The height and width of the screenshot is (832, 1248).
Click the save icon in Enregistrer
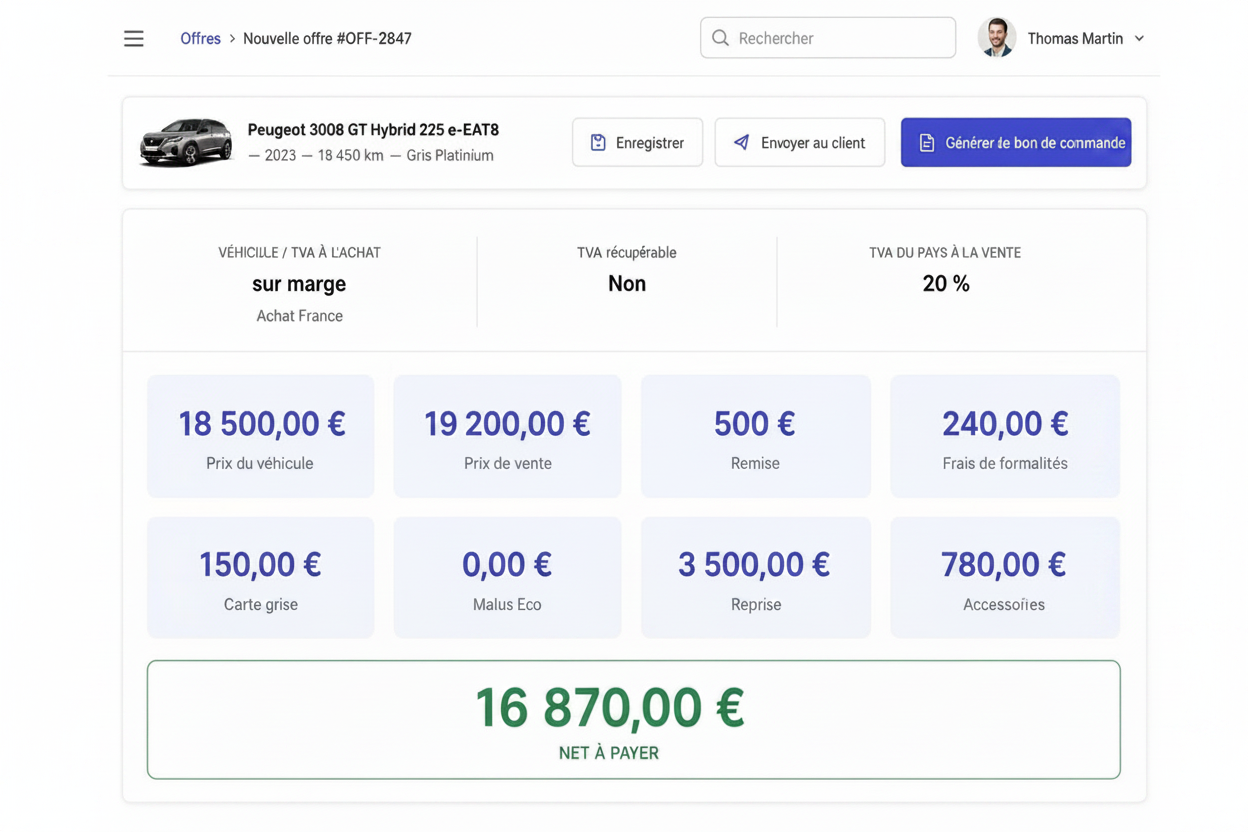point(598,143)
